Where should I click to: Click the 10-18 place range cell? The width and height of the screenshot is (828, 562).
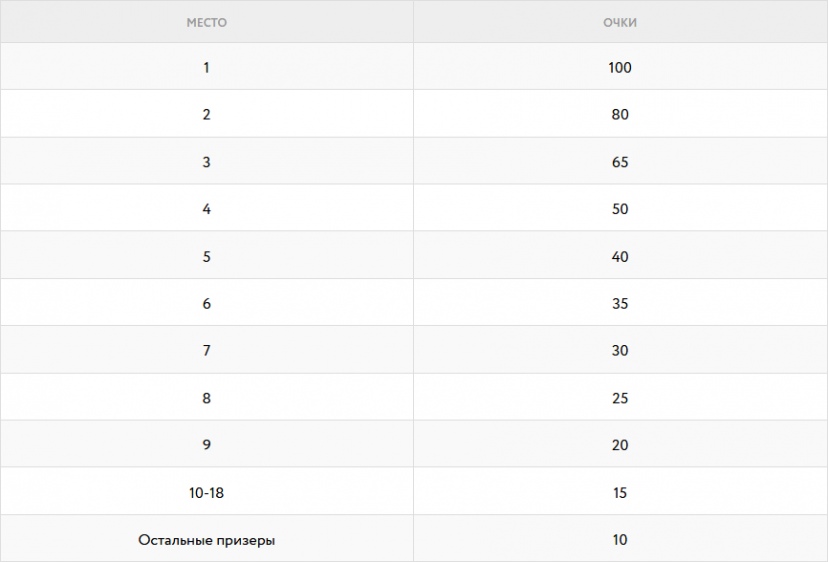206,492
